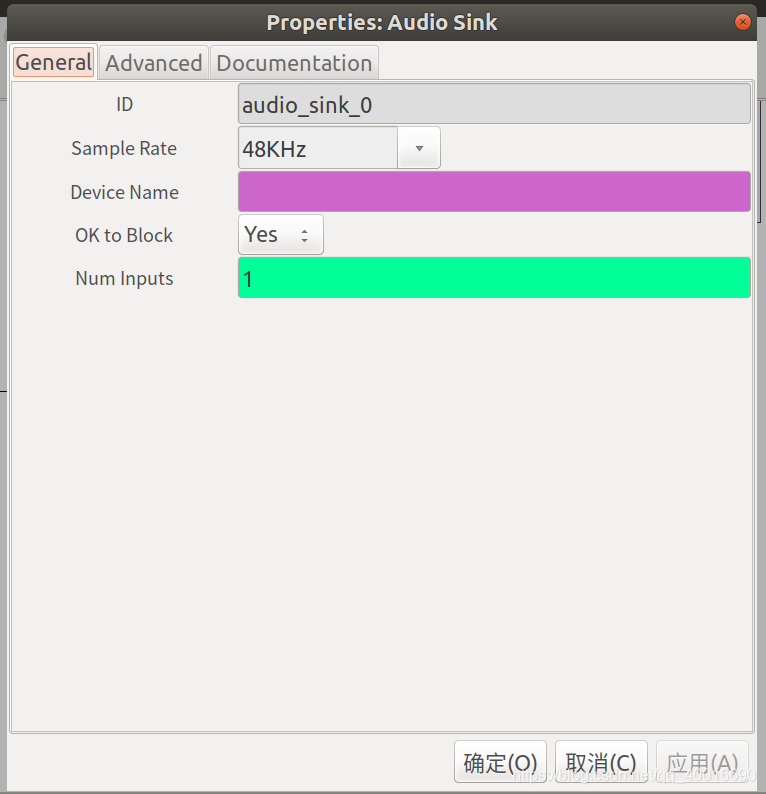
Task: Click the OK to Block label
Action: 124,235
